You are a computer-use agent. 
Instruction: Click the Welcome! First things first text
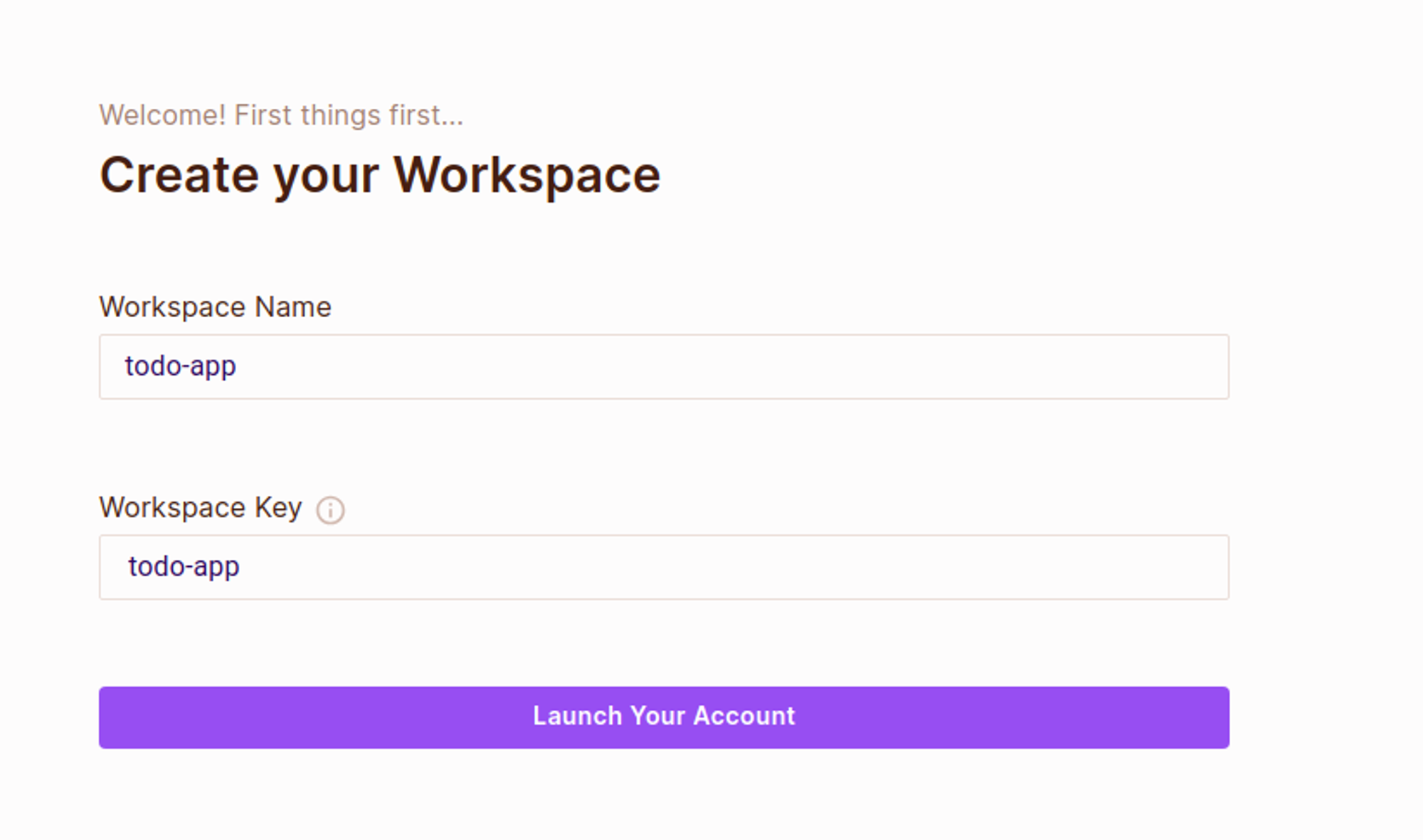(281, 115)
